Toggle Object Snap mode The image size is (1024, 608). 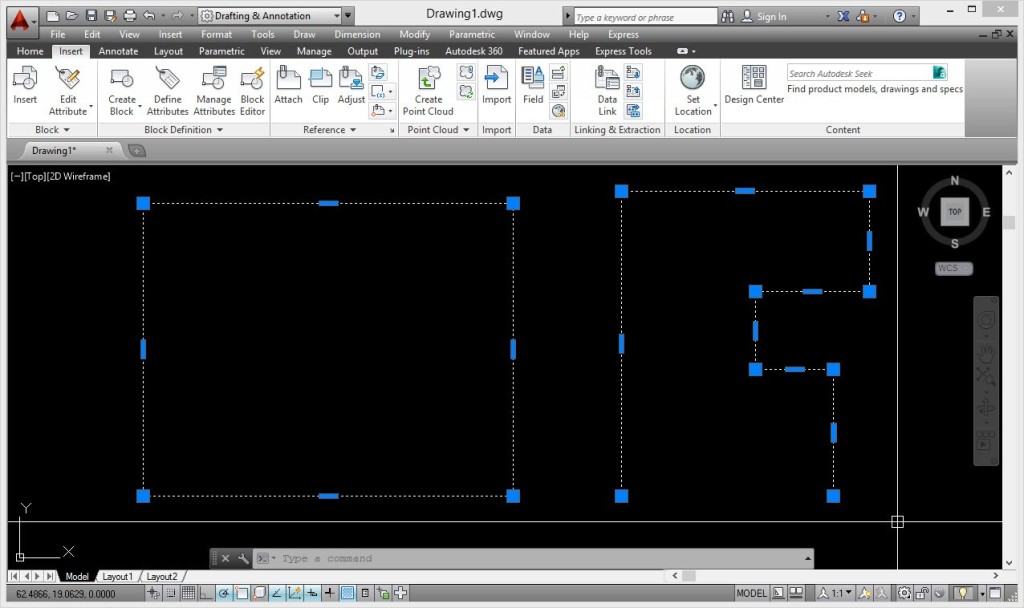click(x=242, y=592)
